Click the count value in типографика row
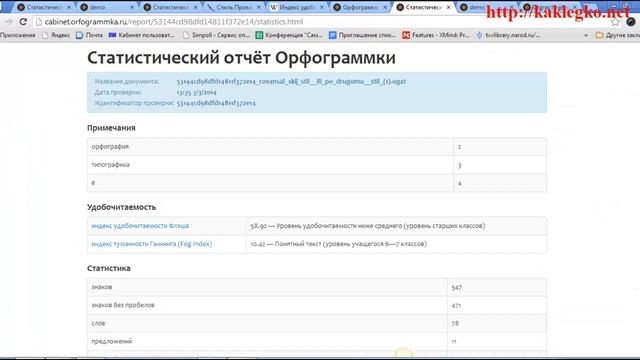Image resolution: width=640 pixels, height=360 pixels. click(459, 165)
